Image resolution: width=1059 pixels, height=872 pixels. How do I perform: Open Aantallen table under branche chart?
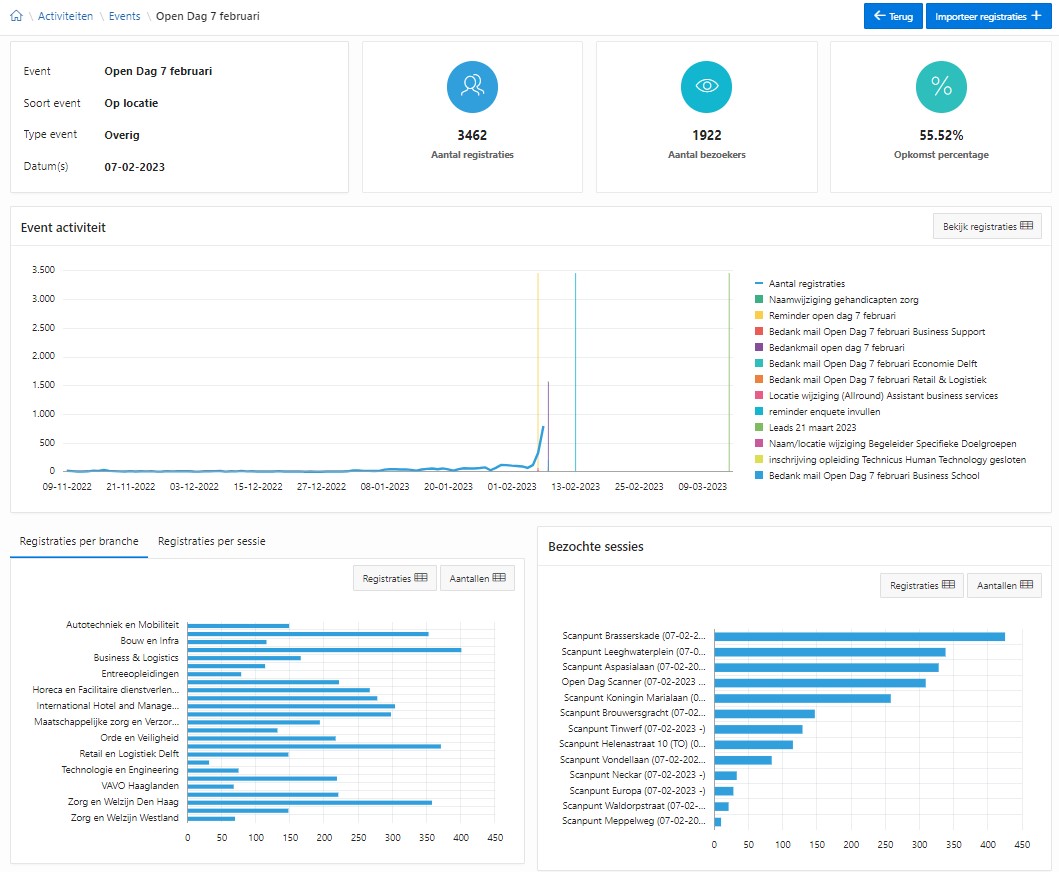(x=477, y=578)
